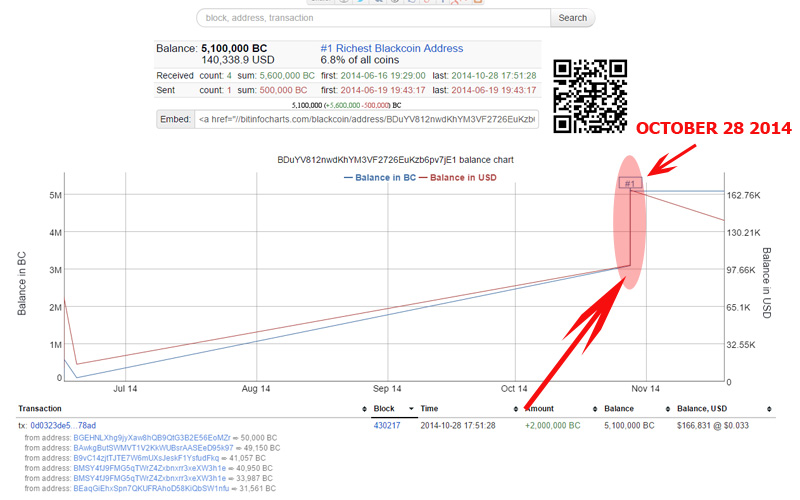Click the 140,338.9 USD value
Screen dimensions: 800x500
(238, 60)
